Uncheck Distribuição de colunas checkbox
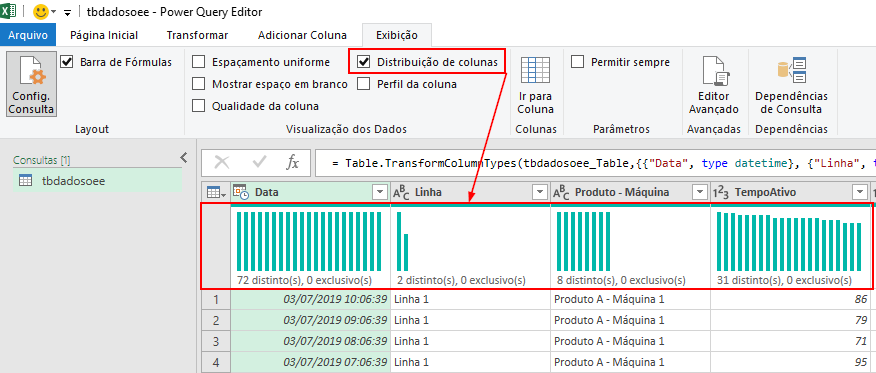The width and height of the screenshot is (876, 373). coord(364,62)
